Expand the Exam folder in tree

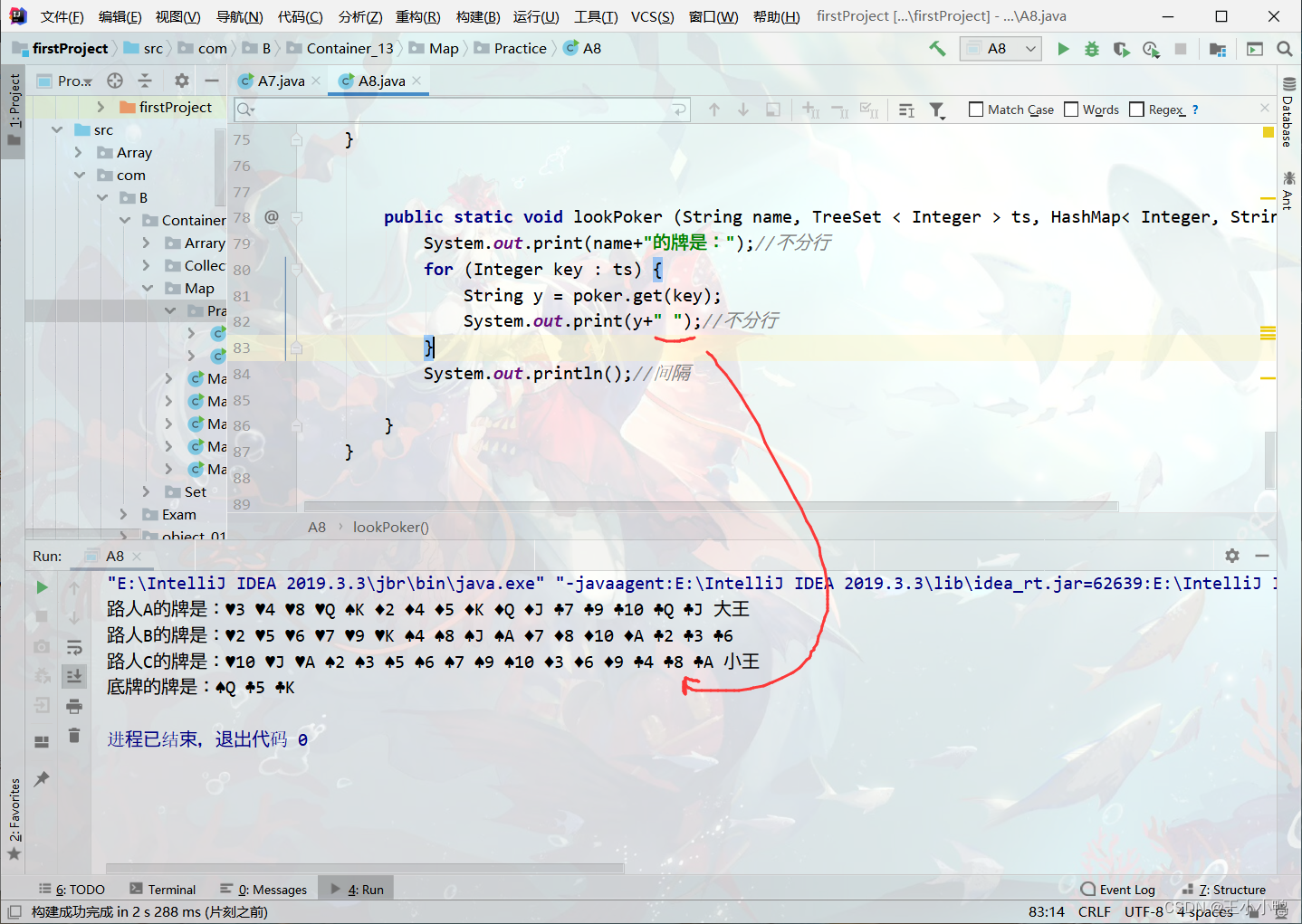coord(124,514)
